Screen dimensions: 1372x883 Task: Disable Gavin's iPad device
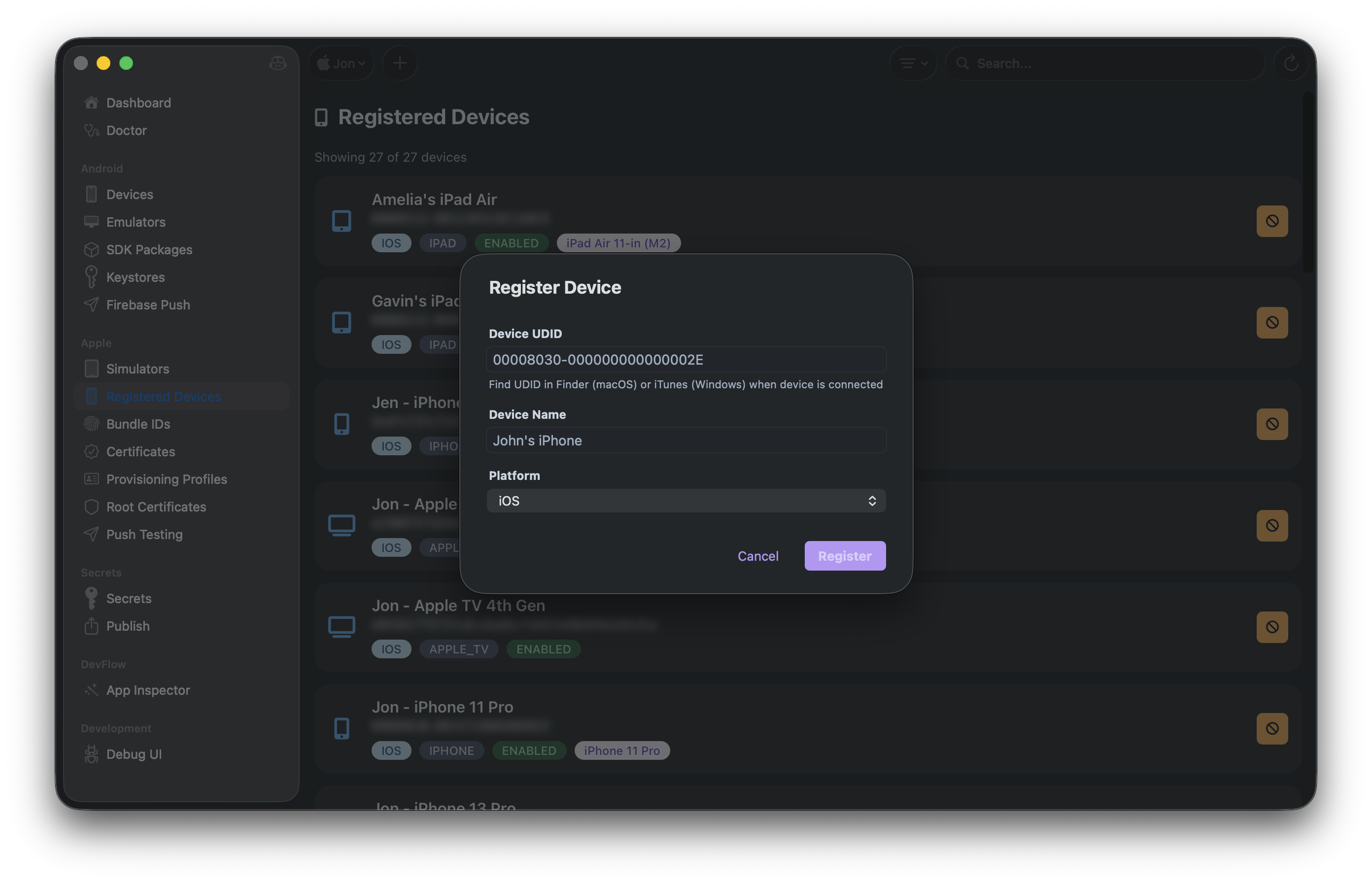tap(1272, 323)
